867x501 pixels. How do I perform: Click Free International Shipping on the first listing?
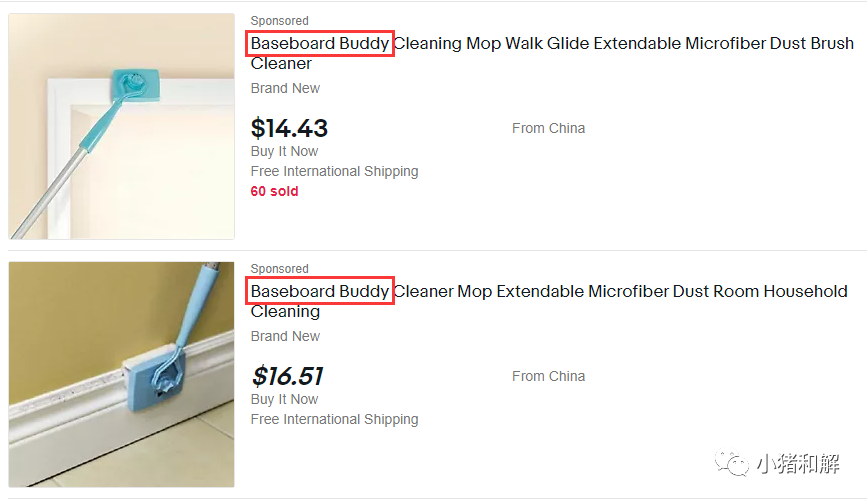335,171
